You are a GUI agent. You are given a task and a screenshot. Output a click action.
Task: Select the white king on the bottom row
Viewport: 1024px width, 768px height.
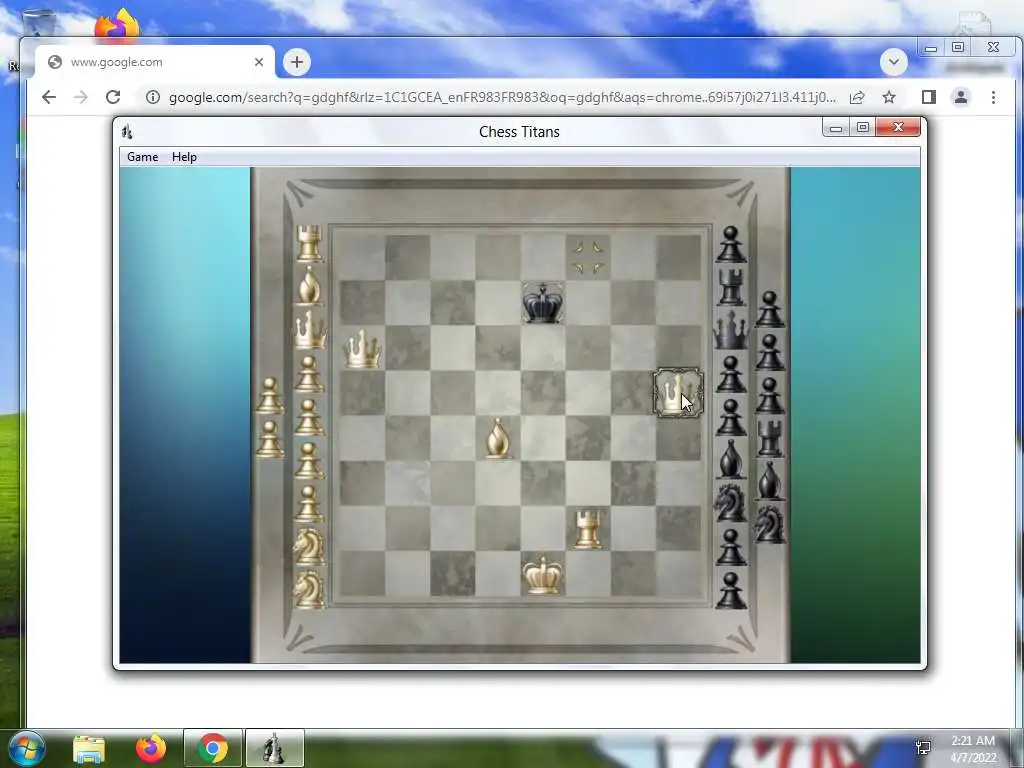pos(543,574)
